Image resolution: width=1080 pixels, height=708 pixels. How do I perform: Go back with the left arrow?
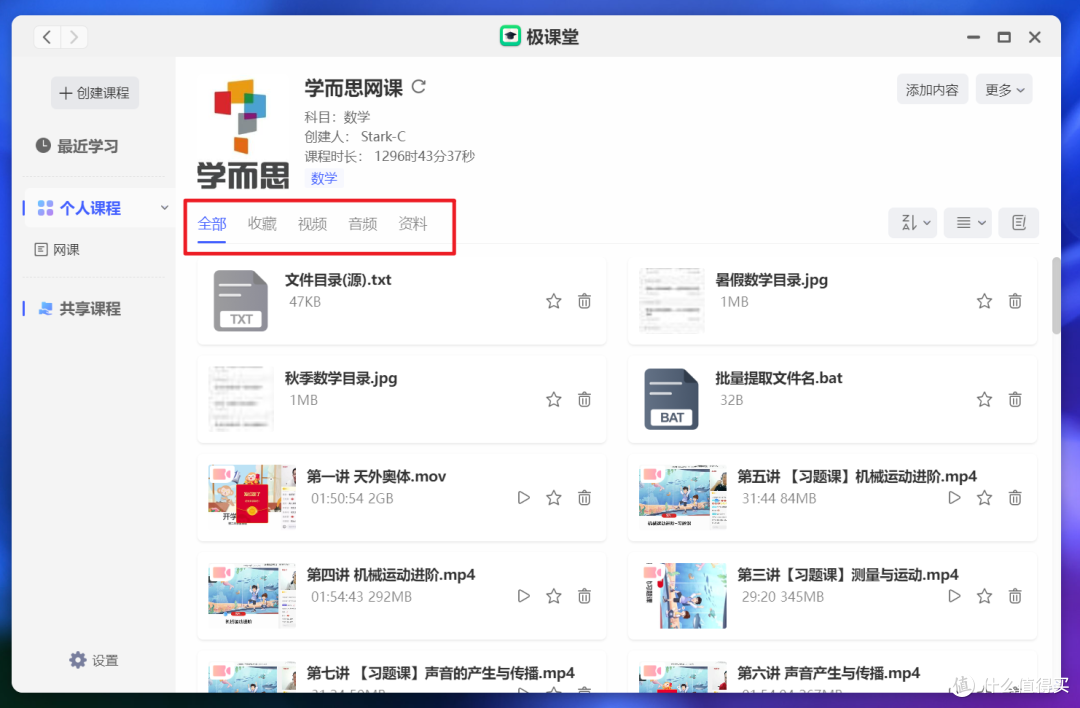[x=47, y=37]
